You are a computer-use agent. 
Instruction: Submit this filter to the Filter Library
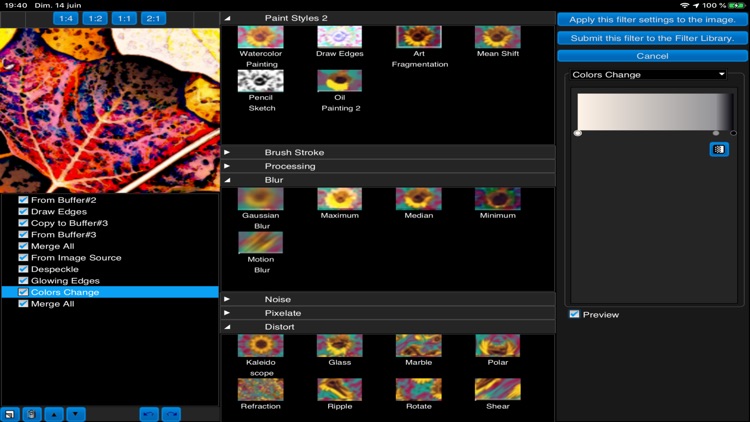(652, 38)
